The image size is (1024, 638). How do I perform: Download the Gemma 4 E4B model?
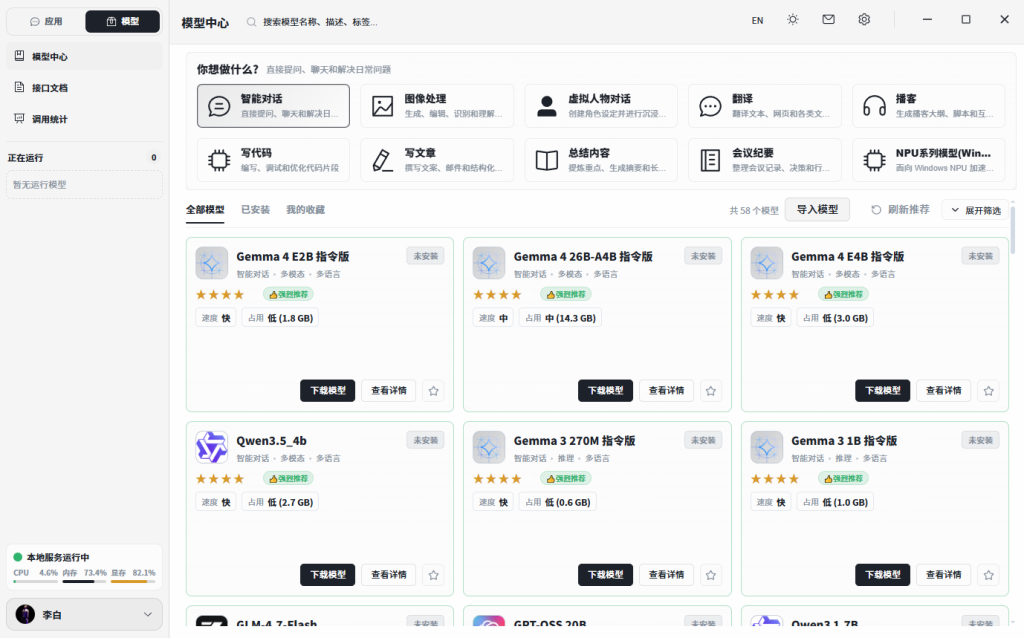(882, 391)
